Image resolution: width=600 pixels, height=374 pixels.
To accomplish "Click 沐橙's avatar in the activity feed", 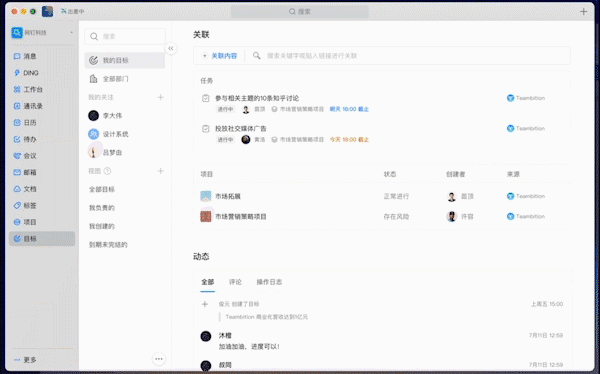I will coord(206,336).
